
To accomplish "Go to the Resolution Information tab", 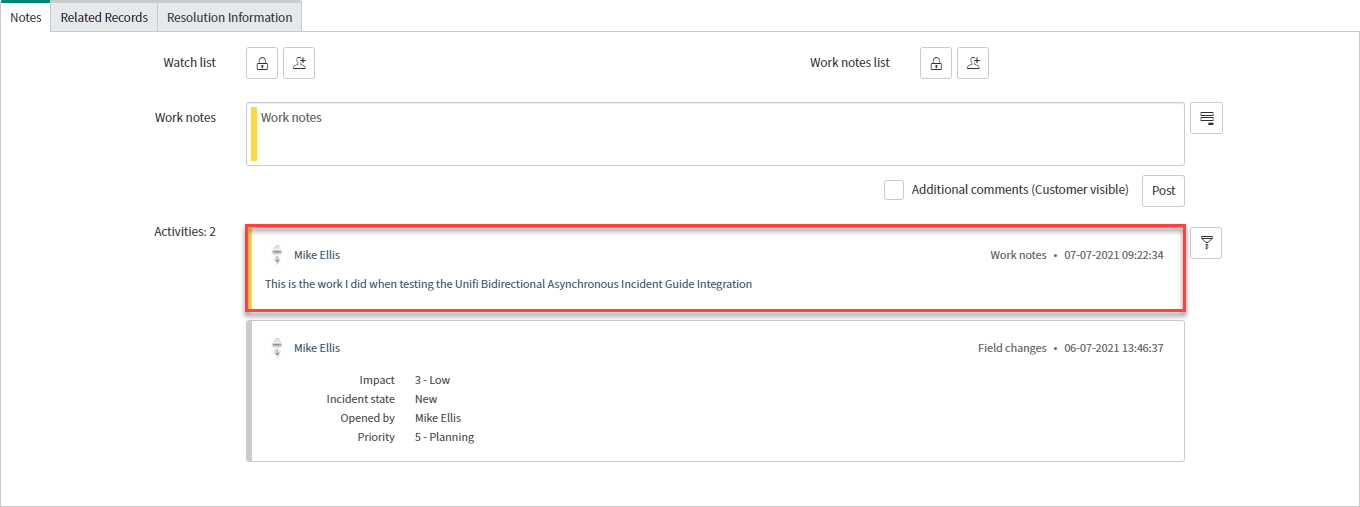I will tap(229, 17).
